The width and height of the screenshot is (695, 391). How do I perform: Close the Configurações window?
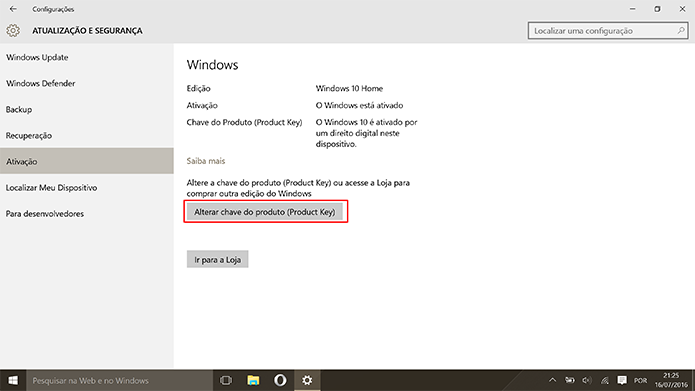[682, 9]
